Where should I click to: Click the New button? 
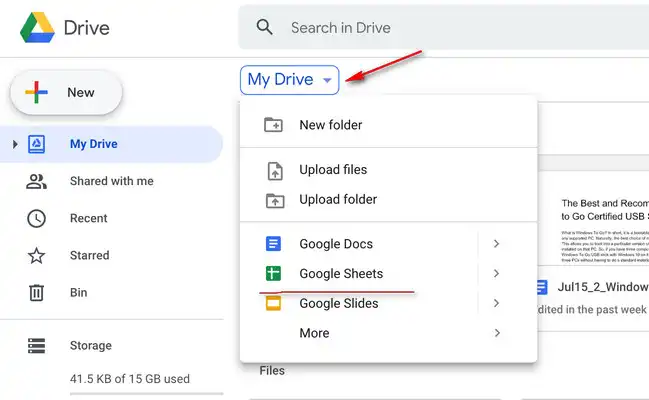(66, 92)
